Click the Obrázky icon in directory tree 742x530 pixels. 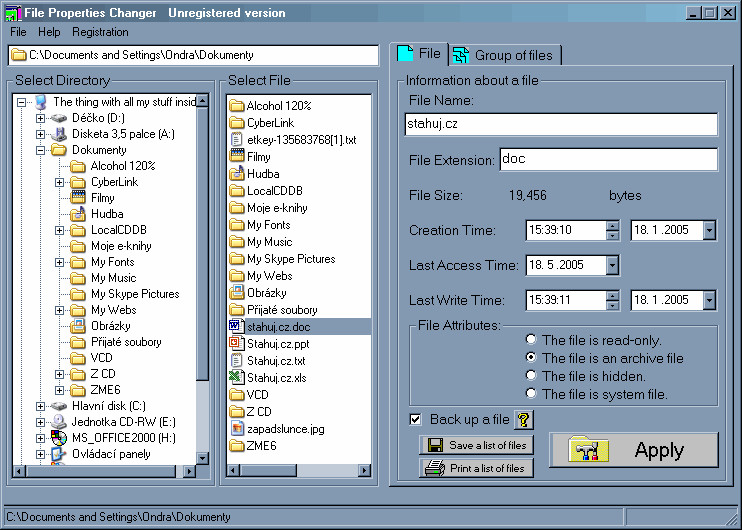point(78,326)
